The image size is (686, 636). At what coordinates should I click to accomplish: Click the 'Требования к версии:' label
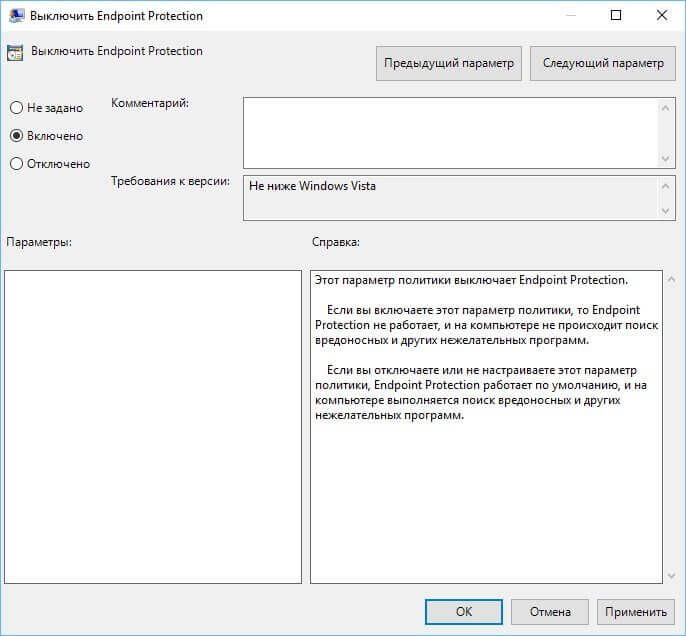[171, 181]
